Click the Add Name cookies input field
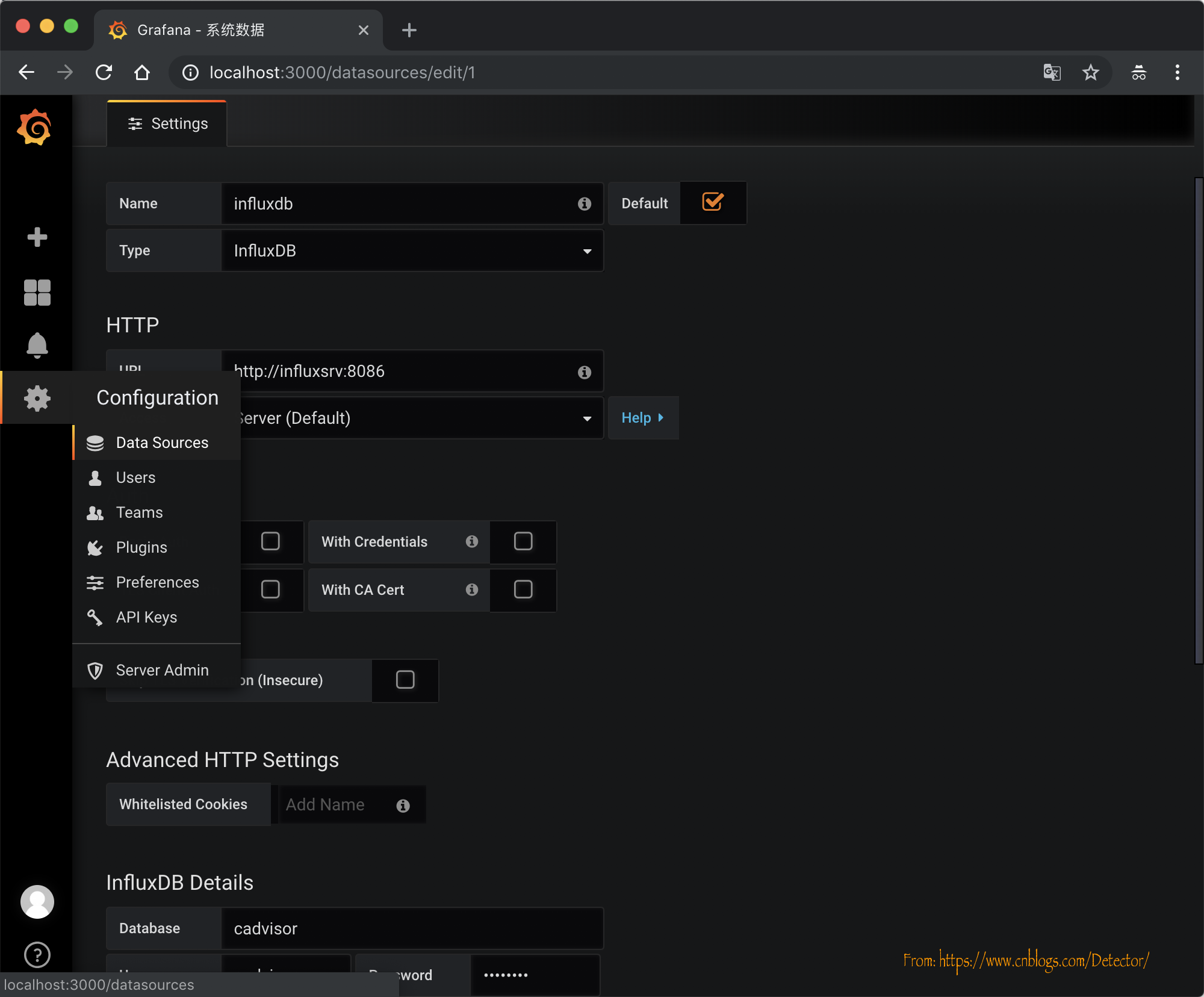 (337, 804)
